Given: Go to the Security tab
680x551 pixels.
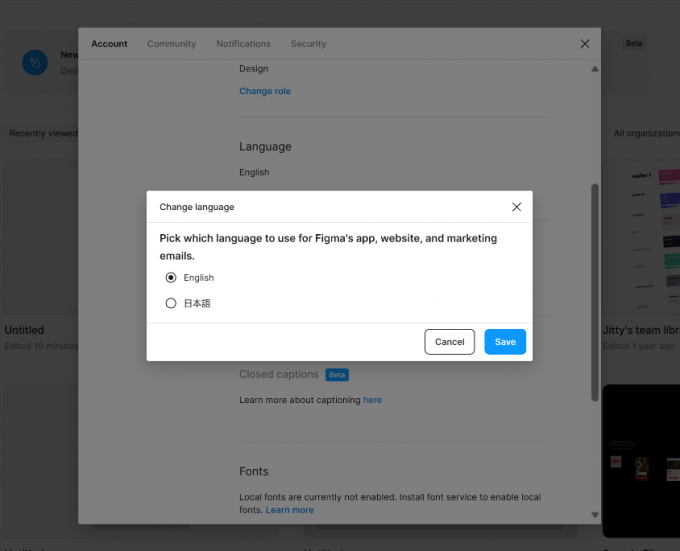Looking at the screenshot, I should [x=308, y=44].
